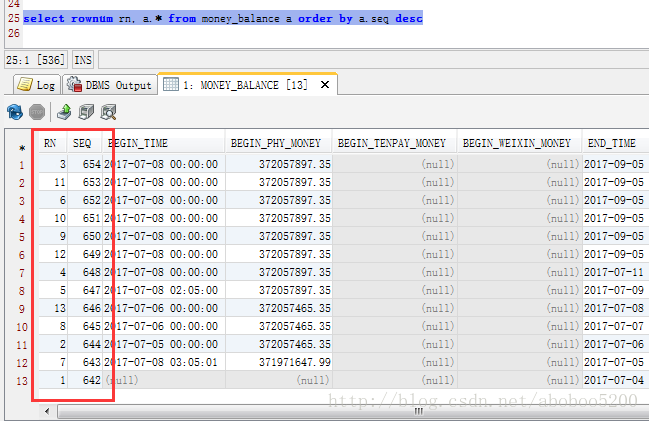The image size is (649, 421).
Task: Click inside the SQL select statement on line 25
Action: click(x=223, y=19)
